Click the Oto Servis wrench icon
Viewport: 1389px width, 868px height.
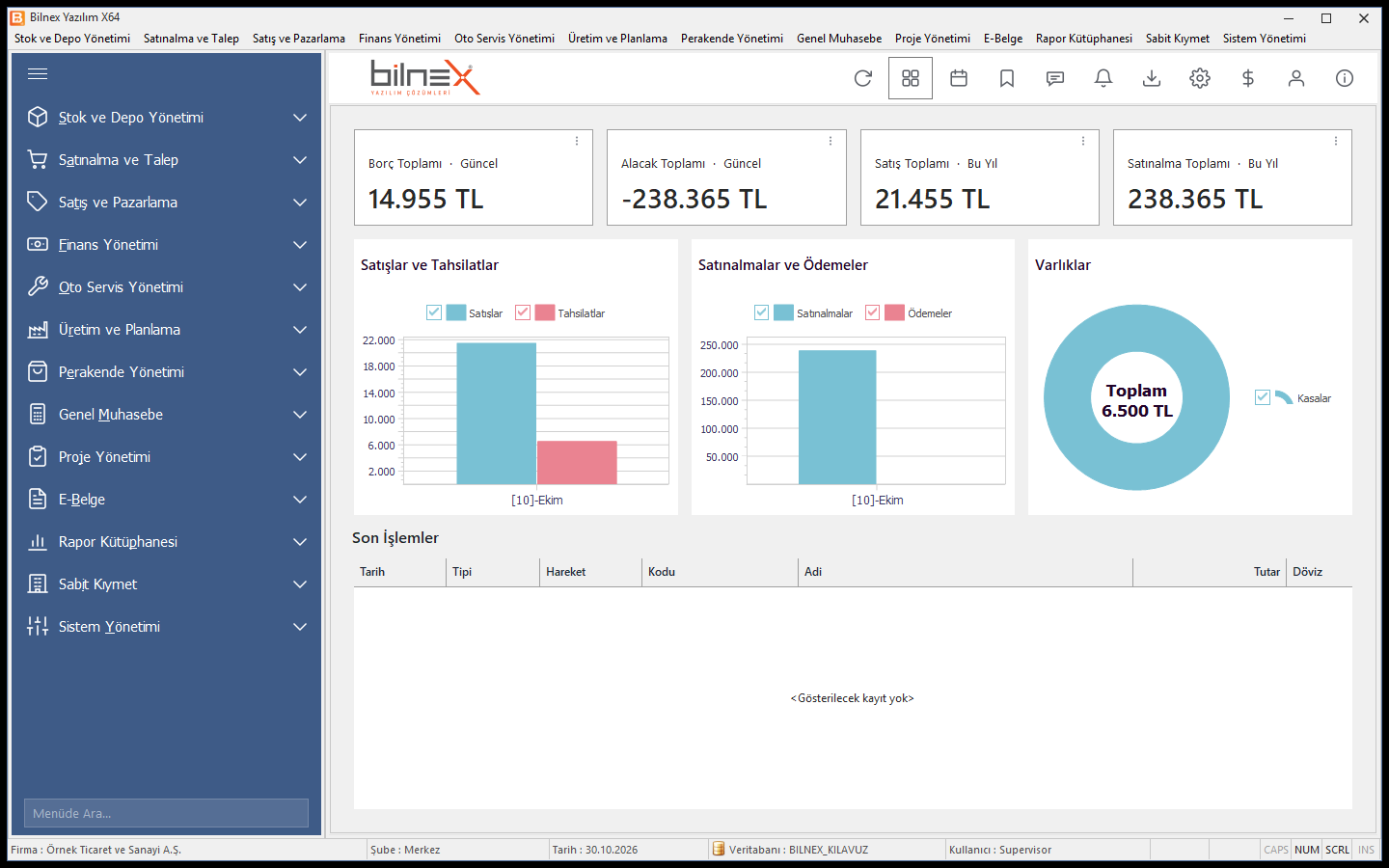(x=38, y=286)
